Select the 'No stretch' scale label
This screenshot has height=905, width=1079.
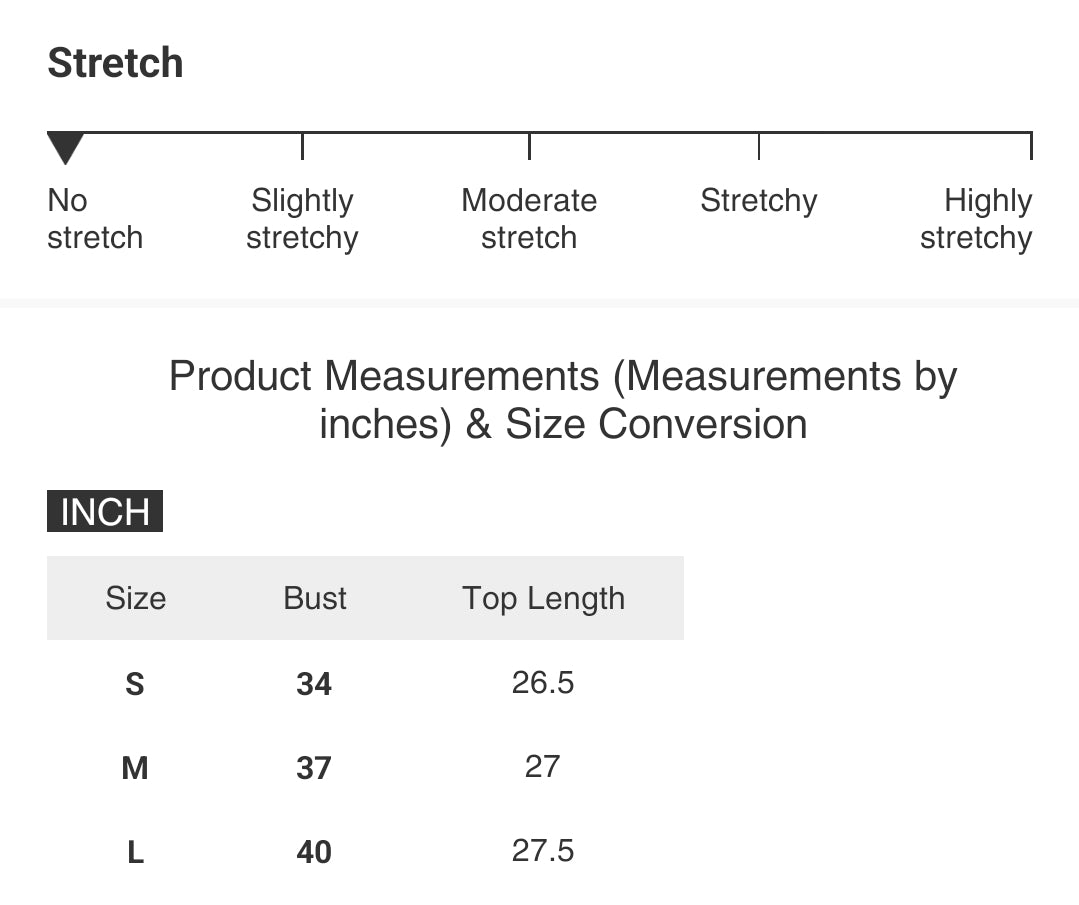pos(94,219)
